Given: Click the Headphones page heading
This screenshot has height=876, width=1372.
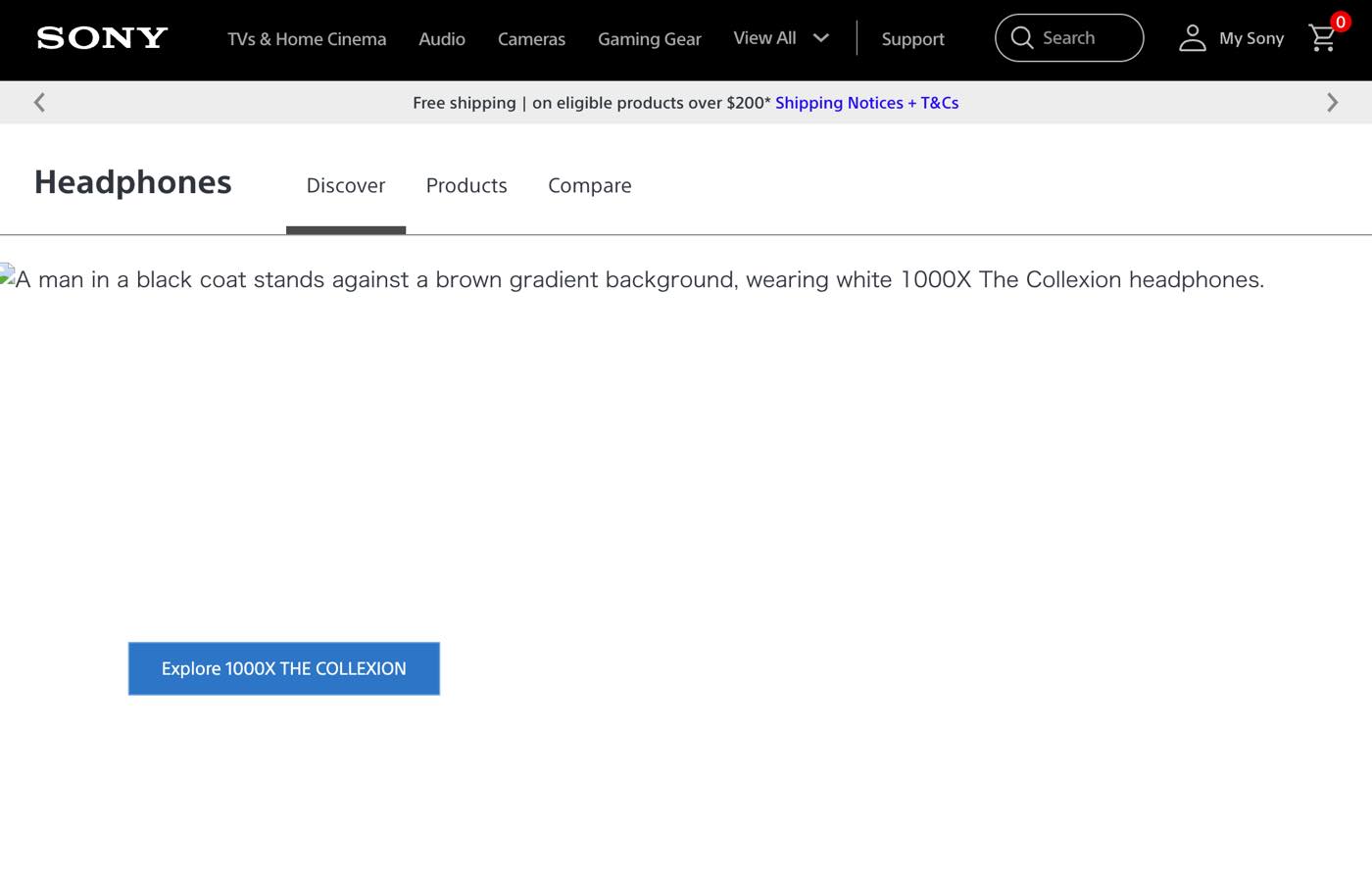Looking at the screenshot, I should [x=133, y=183].
